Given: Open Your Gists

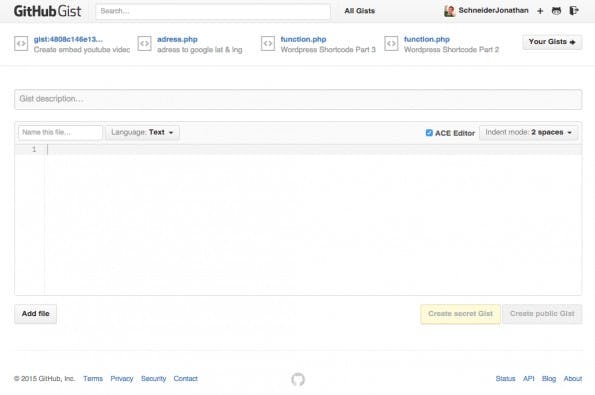Looking at the screenshot, I should point(552,42).
